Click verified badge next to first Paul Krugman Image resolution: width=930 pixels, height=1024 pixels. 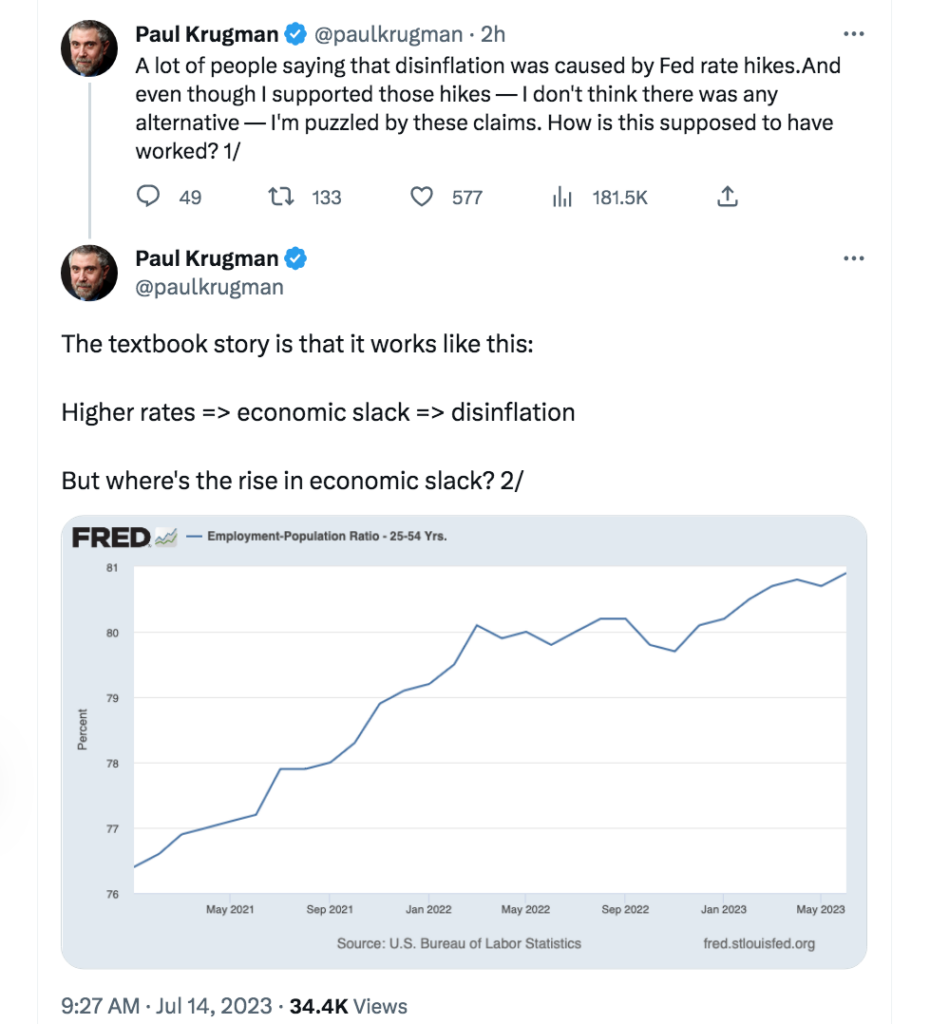[296, 34]
